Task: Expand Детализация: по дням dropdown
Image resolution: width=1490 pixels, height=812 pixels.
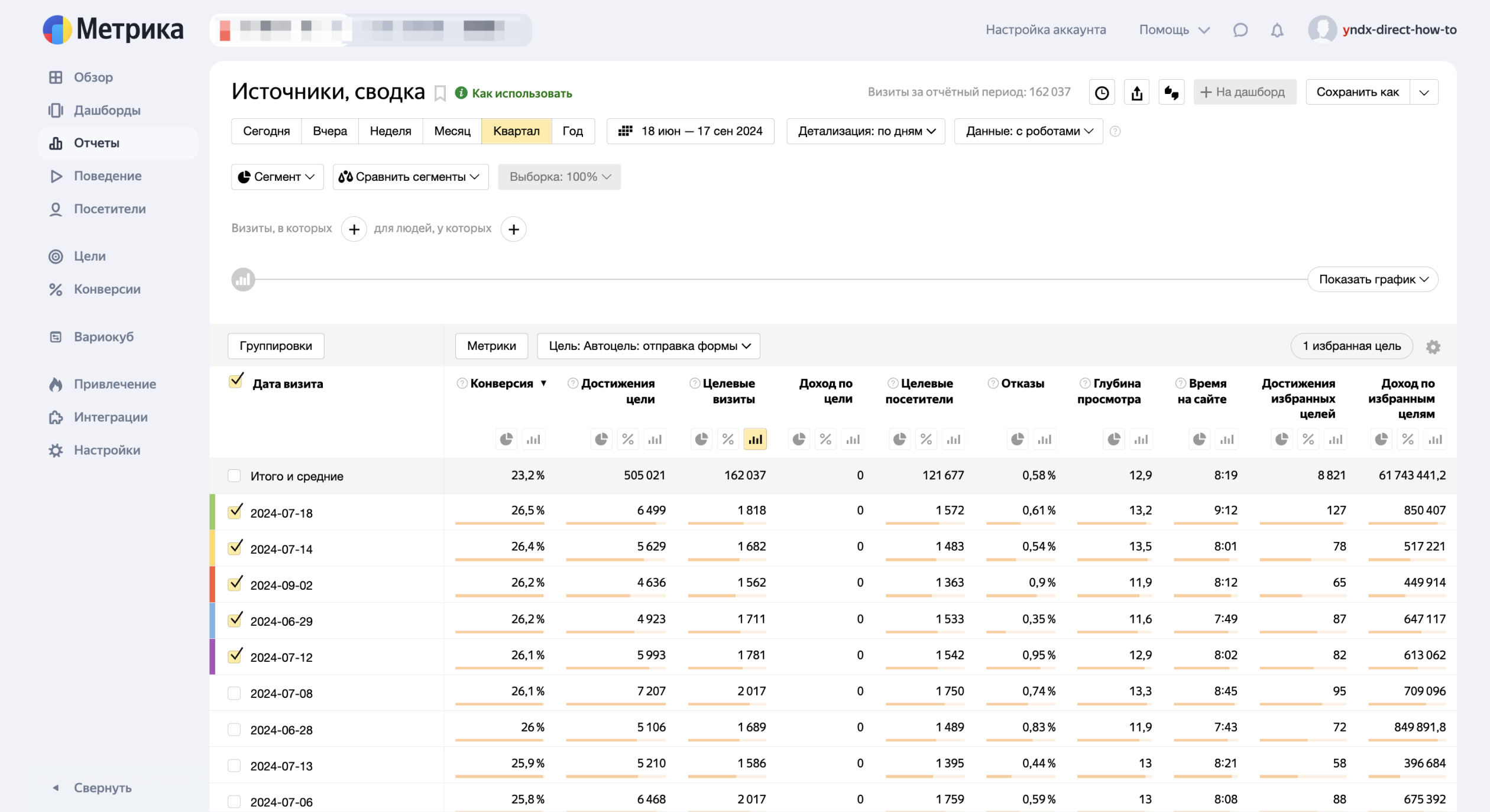Action: 866,131
